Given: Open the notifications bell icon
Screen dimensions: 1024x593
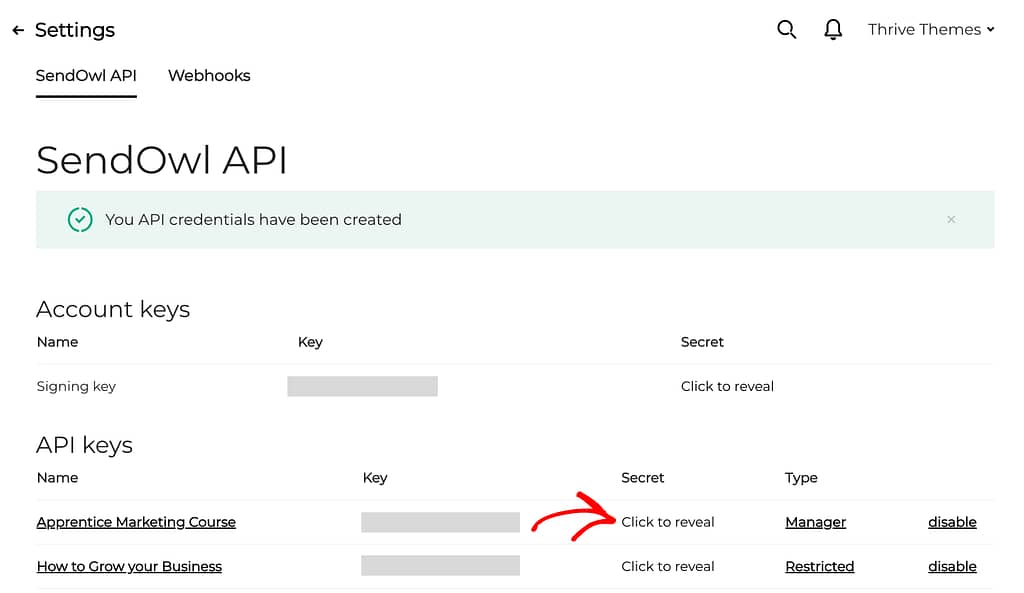Looking at the screenshot, I should pos(833,29).
